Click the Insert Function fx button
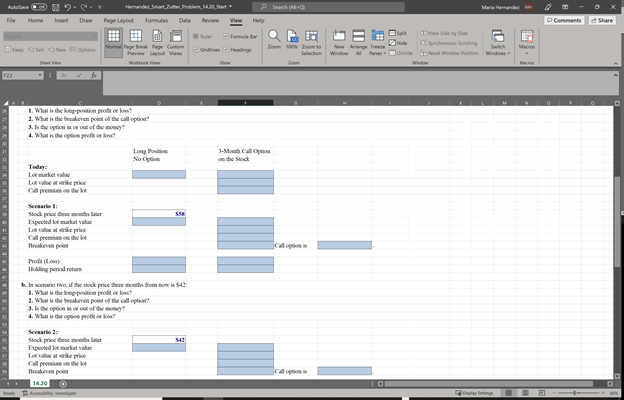The image size is (624, 400). [x=94, y=75]
